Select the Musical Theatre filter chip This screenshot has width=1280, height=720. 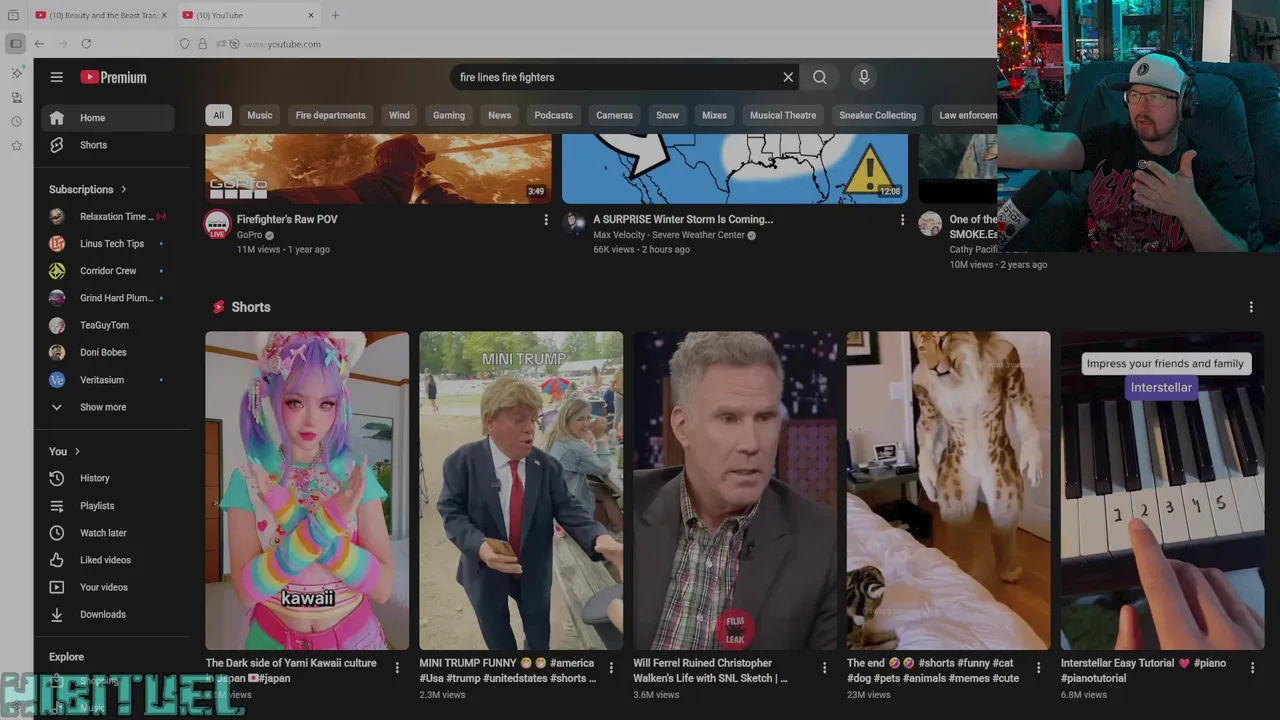pos(783,115)
